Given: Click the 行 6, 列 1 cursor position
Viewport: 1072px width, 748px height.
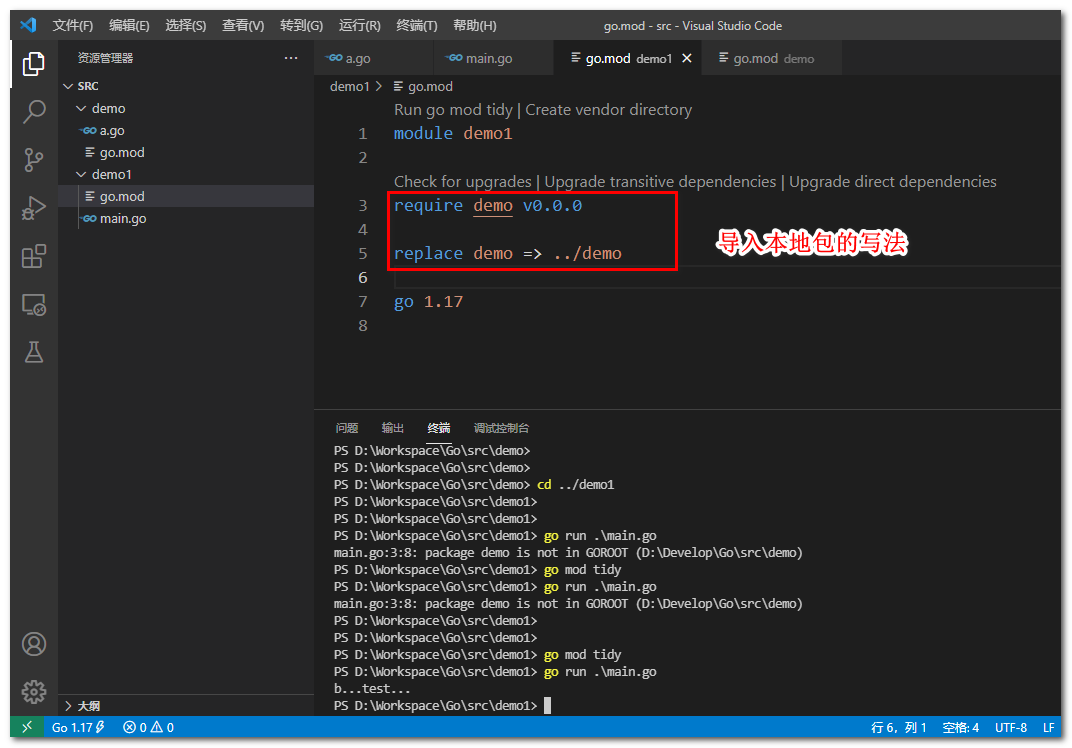Looking at the screenshot, I should [x=898, y=727].
